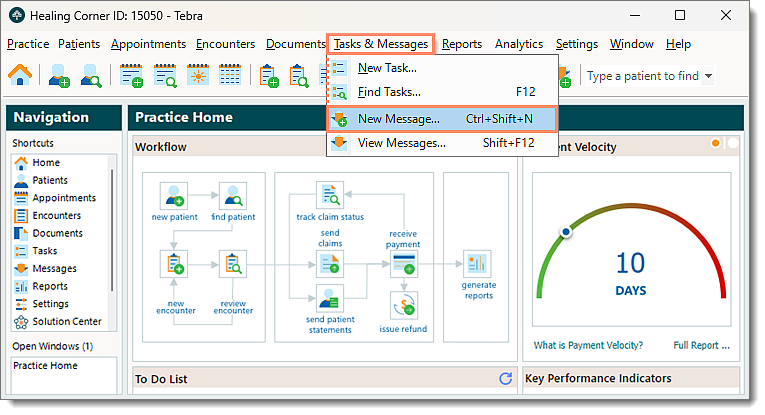Open the Appointments menu in the menu bar
This screenshot has height=415, width=765.
148,44
